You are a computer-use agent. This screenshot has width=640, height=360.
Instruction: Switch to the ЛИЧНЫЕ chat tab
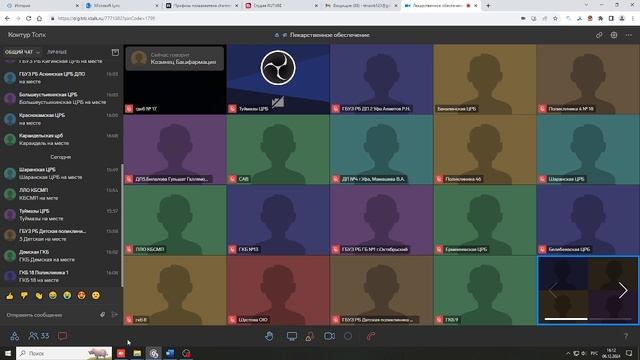(57, 52)
